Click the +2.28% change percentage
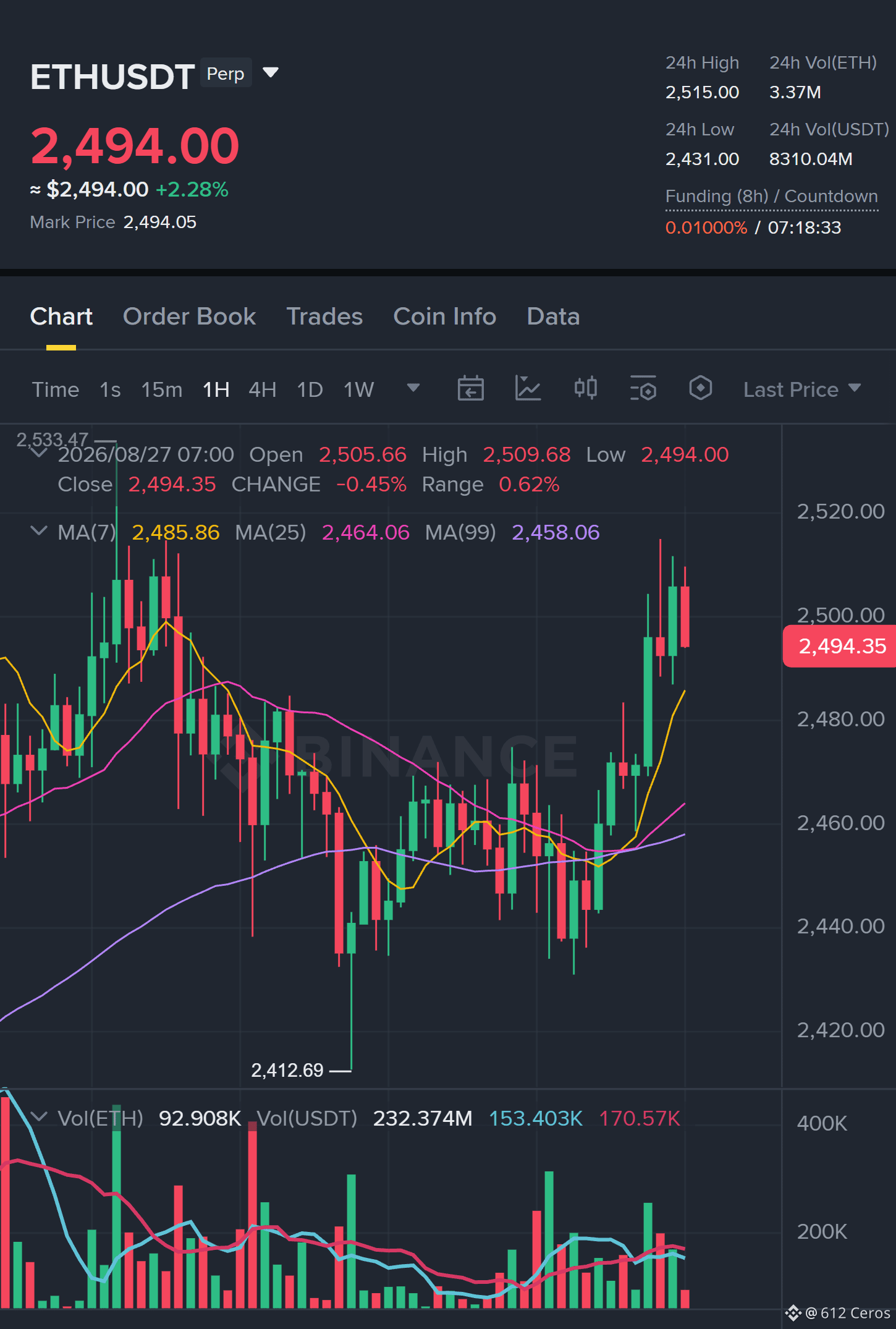 192,189
